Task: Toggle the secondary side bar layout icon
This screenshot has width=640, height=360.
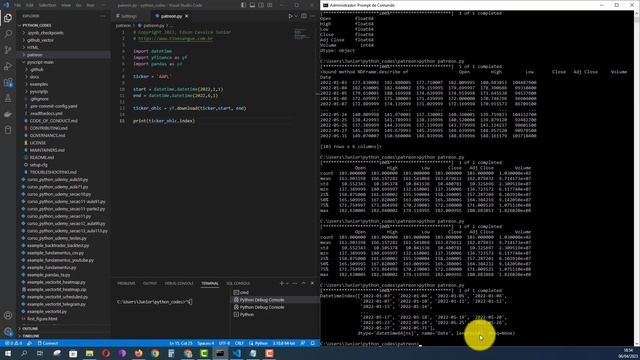Action: point(261,5)
